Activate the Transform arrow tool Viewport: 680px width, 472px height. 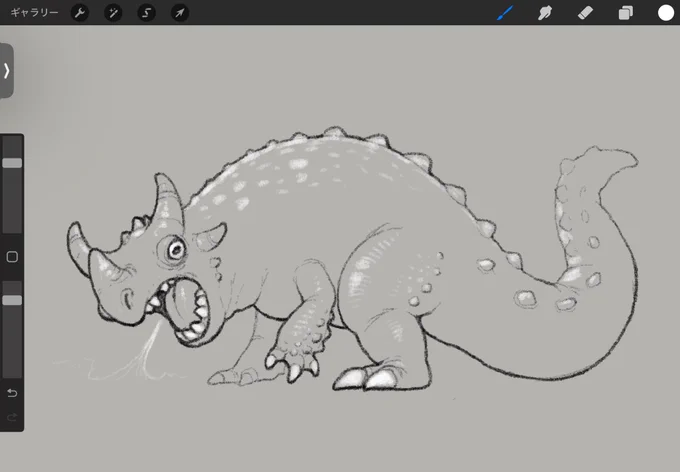click(x=180, y=13)
